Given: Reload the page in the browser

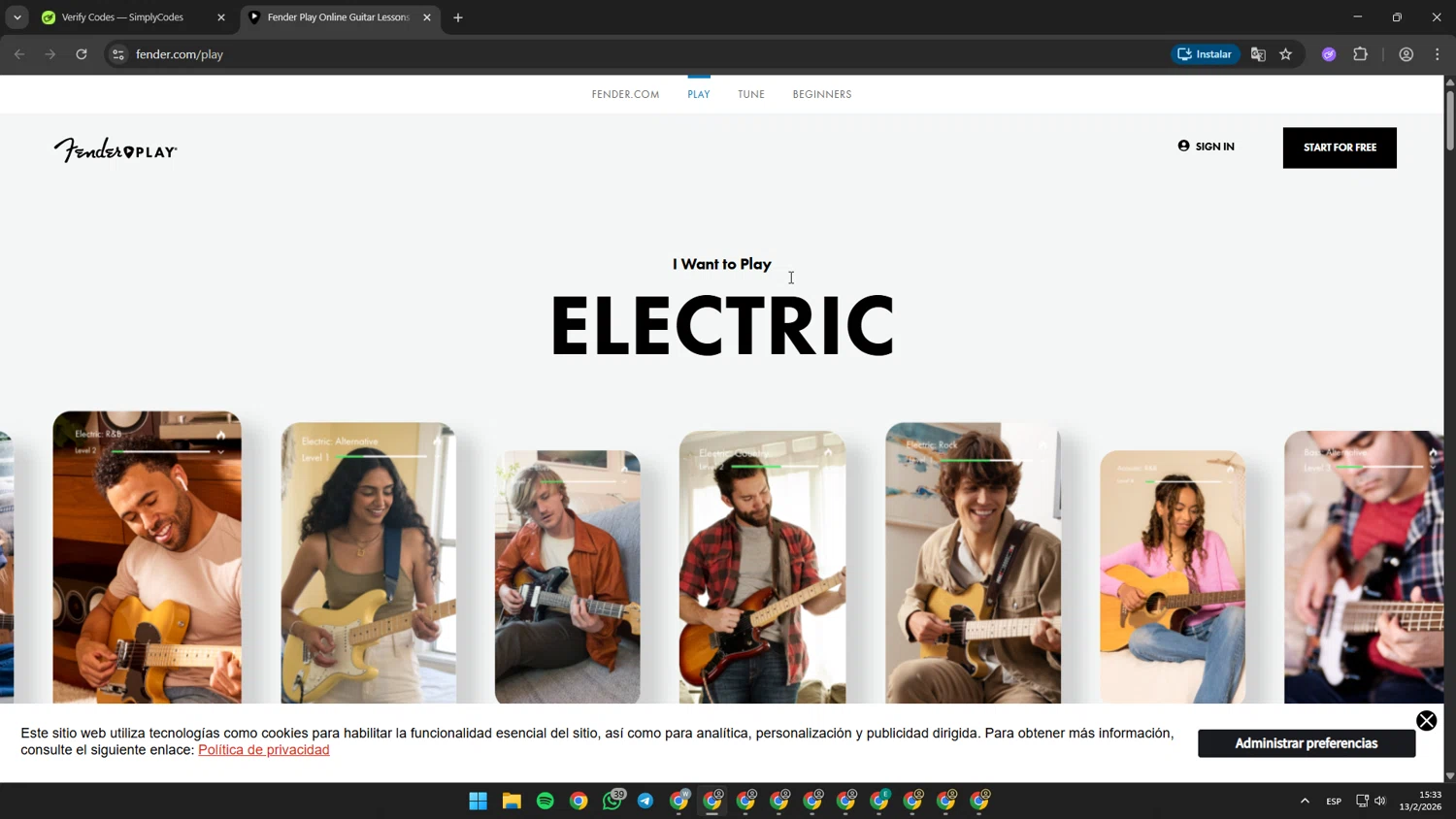Looking at the screenshot, I should coord(82,54).
